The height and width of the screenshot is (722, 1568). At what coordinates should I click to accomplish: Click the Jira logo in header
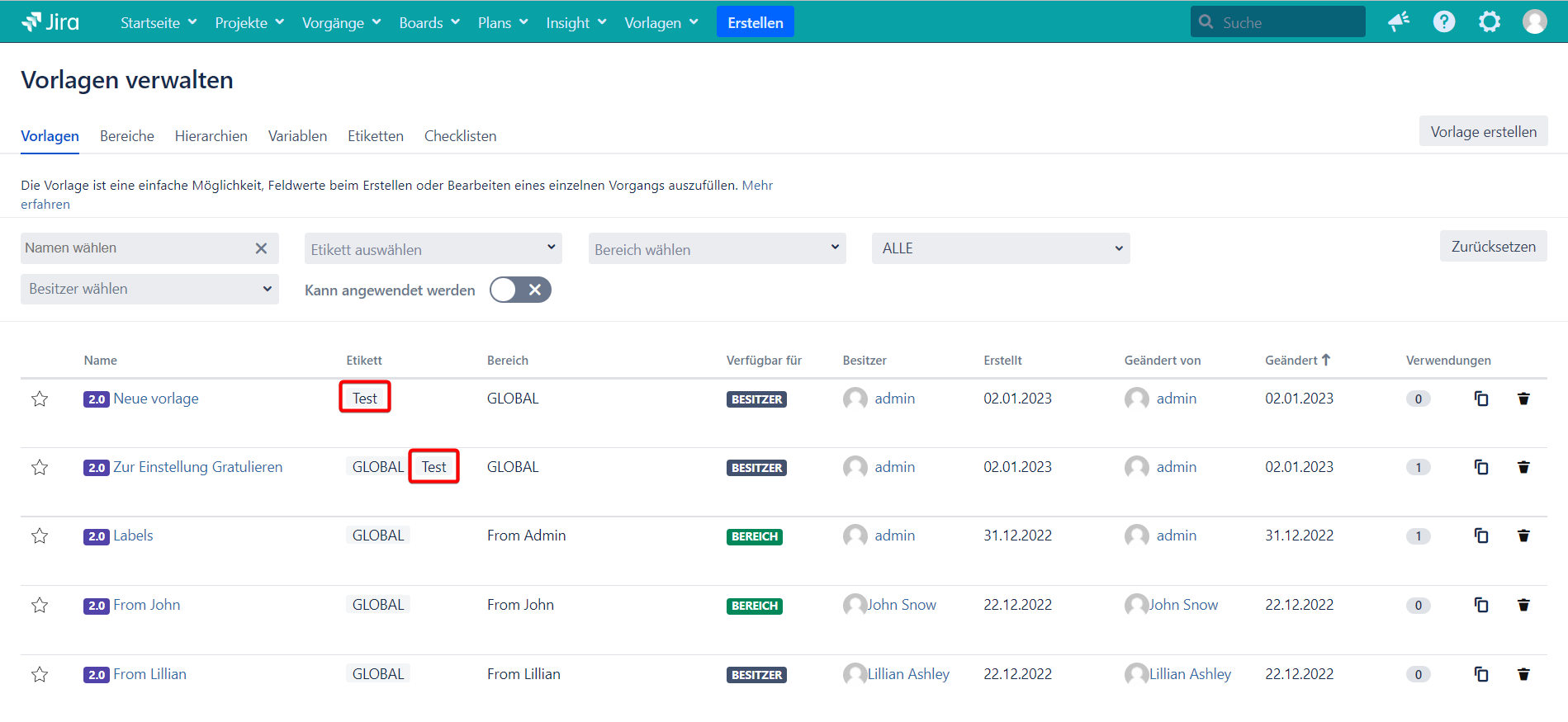pyautogui.click(x=50, y=22)
